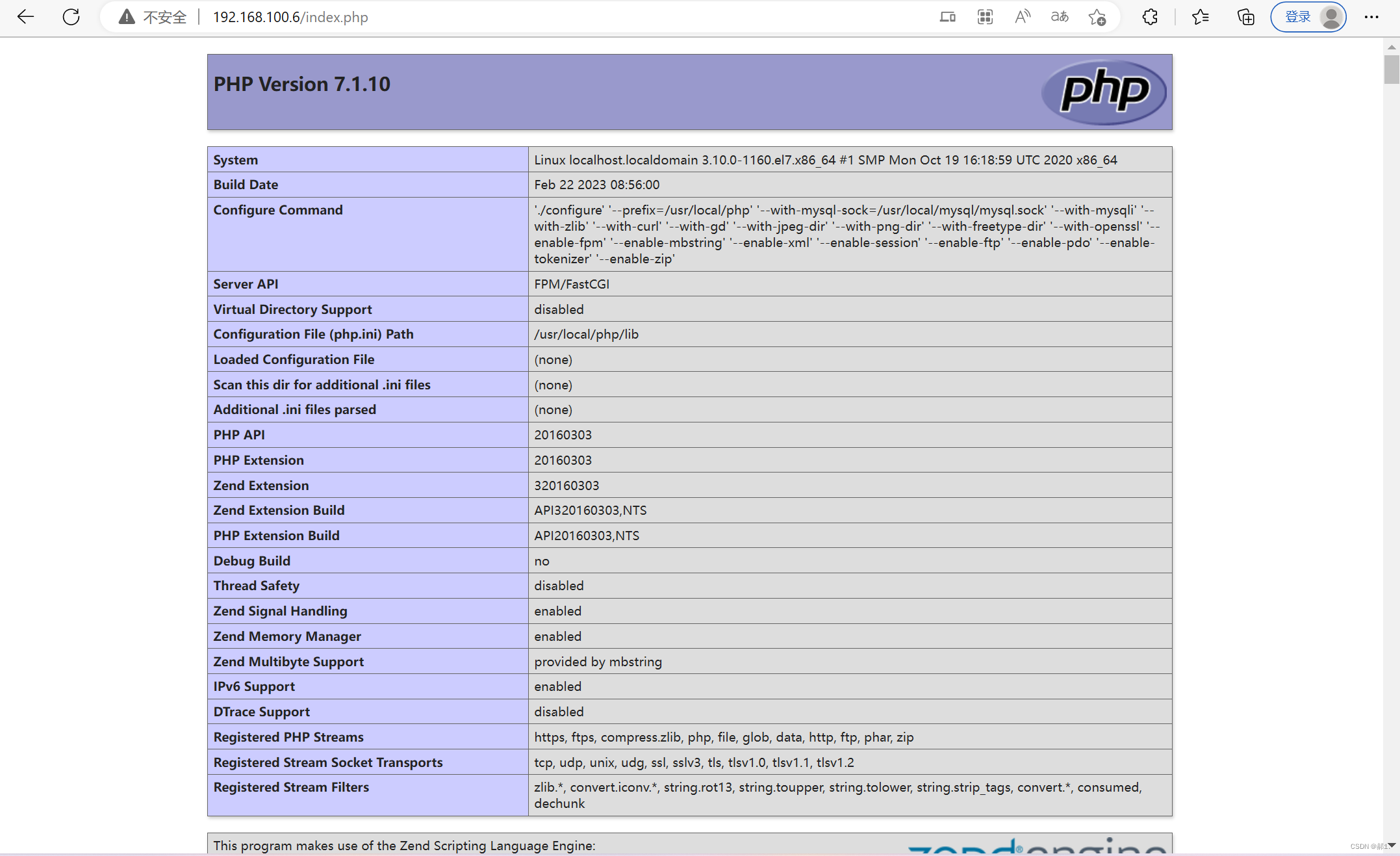Open the Favorites list
The height and width of the screenshot is (856, 1400).
(1200, 17)
